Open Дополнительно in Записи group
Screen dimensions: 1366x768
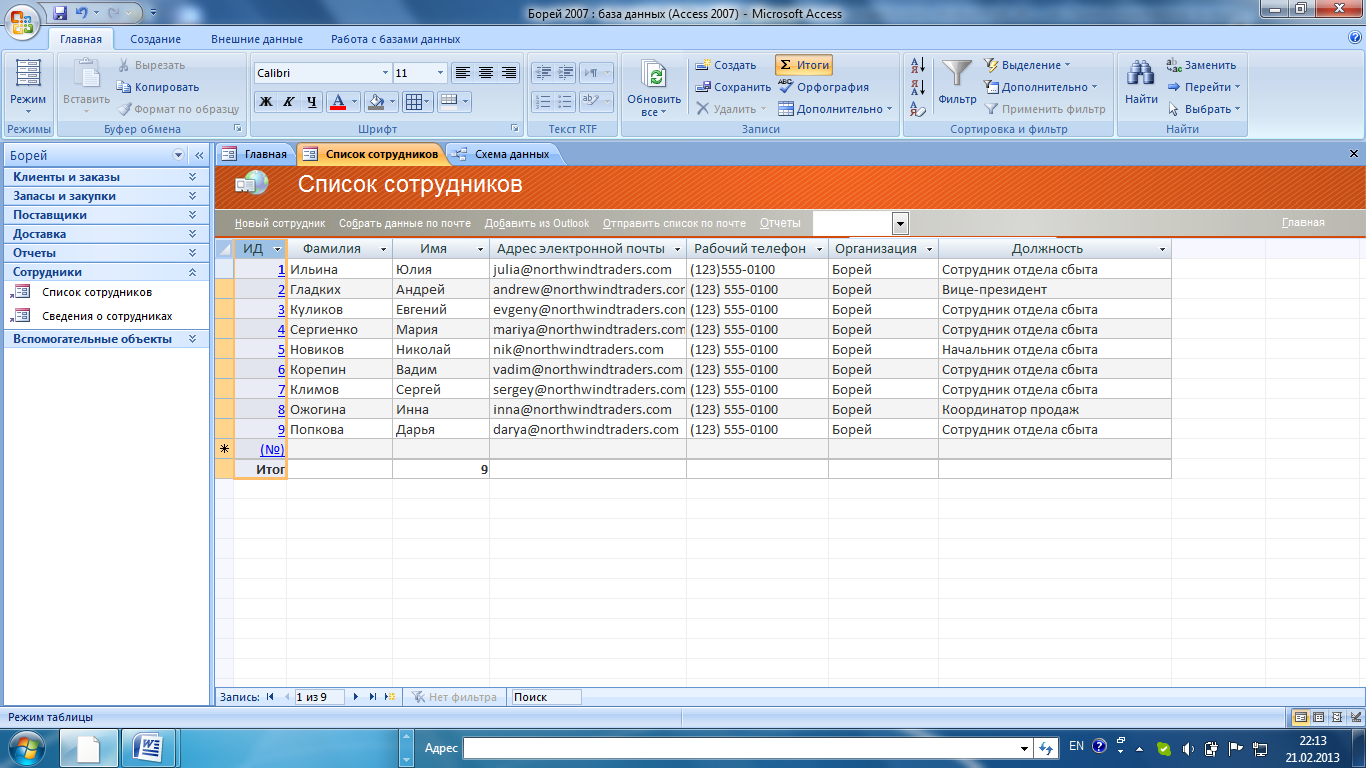(x=835, y=109)
